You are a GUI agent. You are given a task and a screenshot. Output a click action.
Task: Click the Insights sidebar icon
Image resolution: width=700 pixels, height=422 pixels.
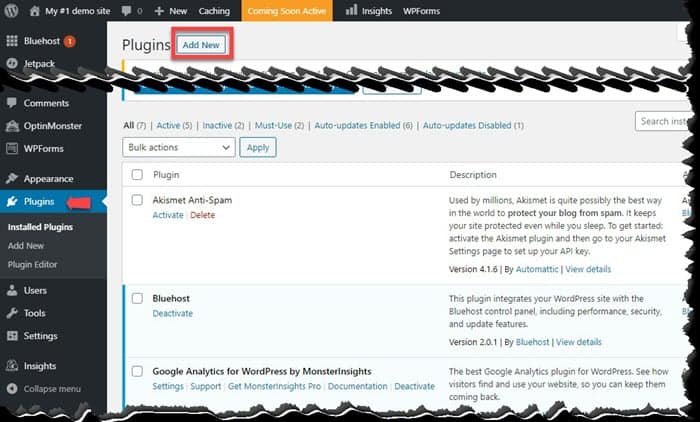[x=12, y=366]
